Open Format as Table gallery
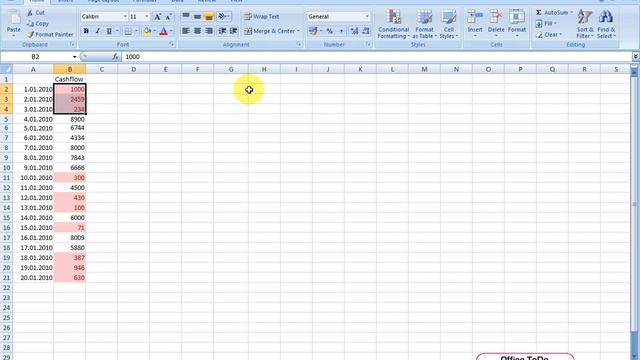The image size is (640, 360). coord(424,24)
